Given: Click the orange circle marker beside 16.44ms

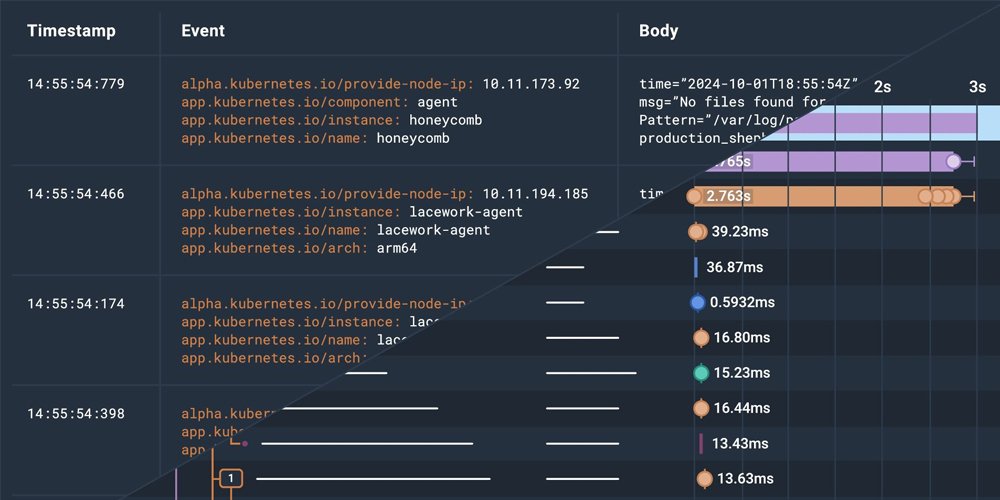Looking at the screenshot, I should pos(702,408).
